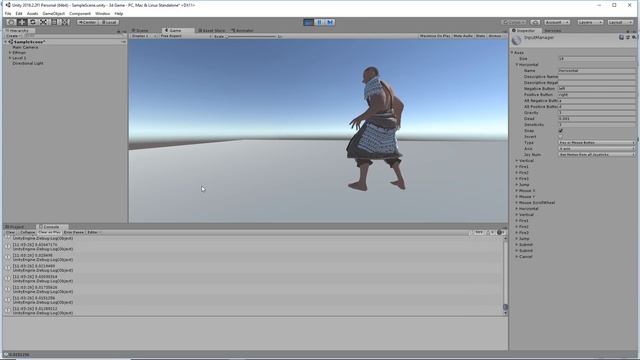The height and width of the screenshot is (360, 640).
Task: Open the Gizmos dropdown
Action: 496,36
